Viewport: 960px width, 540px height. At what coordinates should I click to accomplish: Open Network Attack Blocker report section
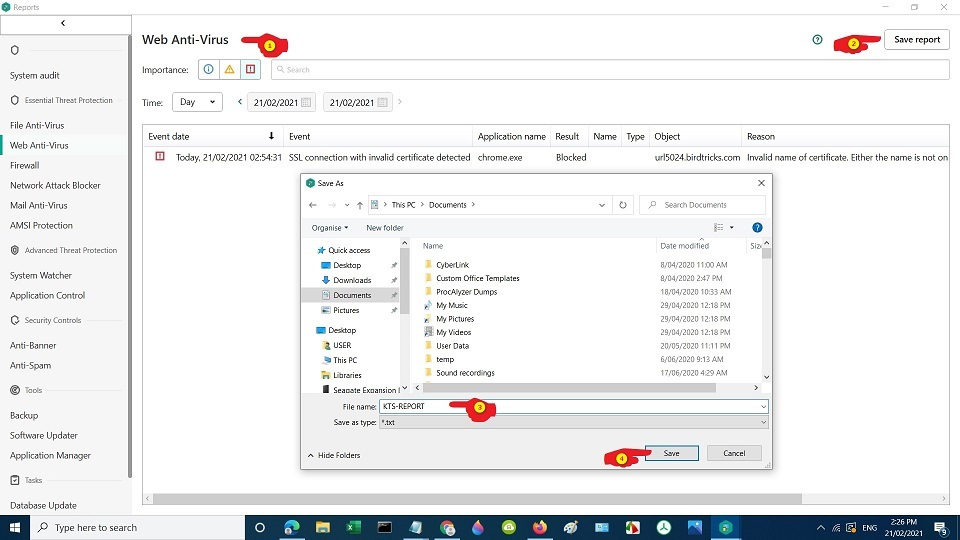pos(55,186)
